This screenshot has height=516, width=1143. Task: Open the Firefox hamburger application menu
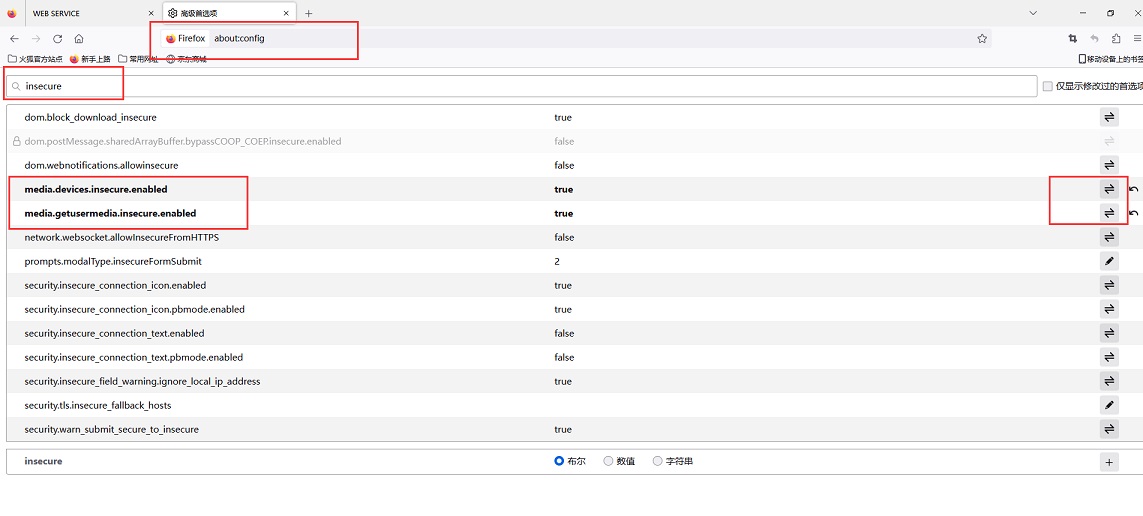pyautogui.click(x=1137, y=39)
